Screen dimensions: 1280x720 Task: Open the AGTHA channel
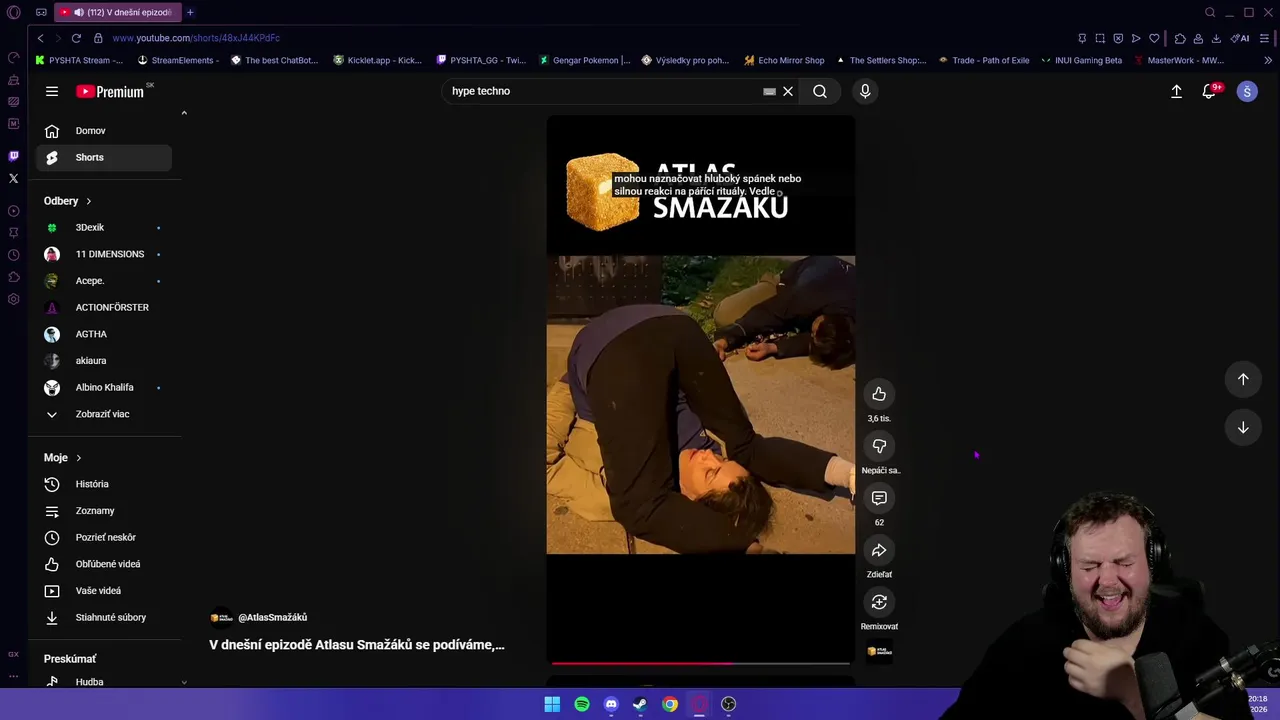tap(104, 334)
